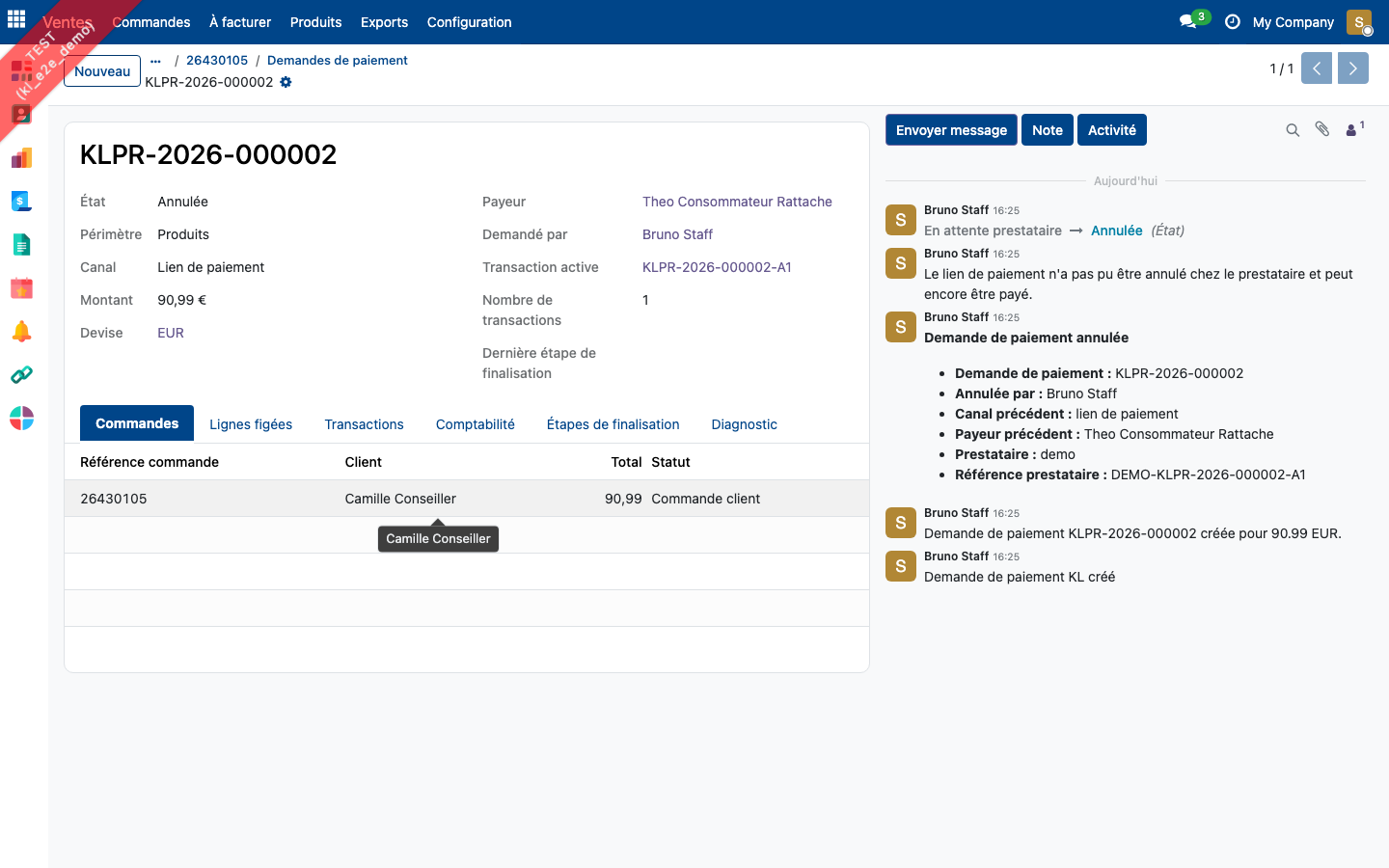The width and height of the screenshot is (1389, 868).
Task: Open the gear actions menu beside KLPR-2026-000002
Action: tap(286, 82)
